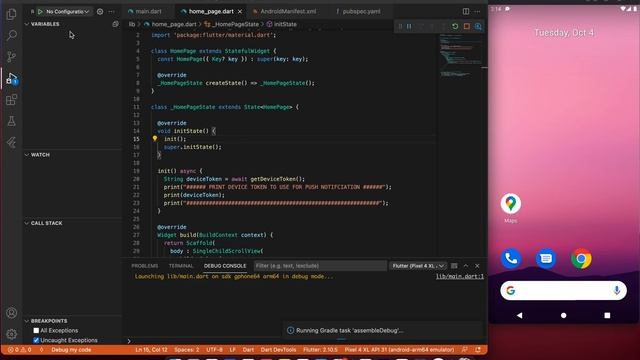The width and height of the screenshot is (640, 360).
Task: Enable All Exceptions breakpoint
Action: pyautogui.click(x=36, y=330)
